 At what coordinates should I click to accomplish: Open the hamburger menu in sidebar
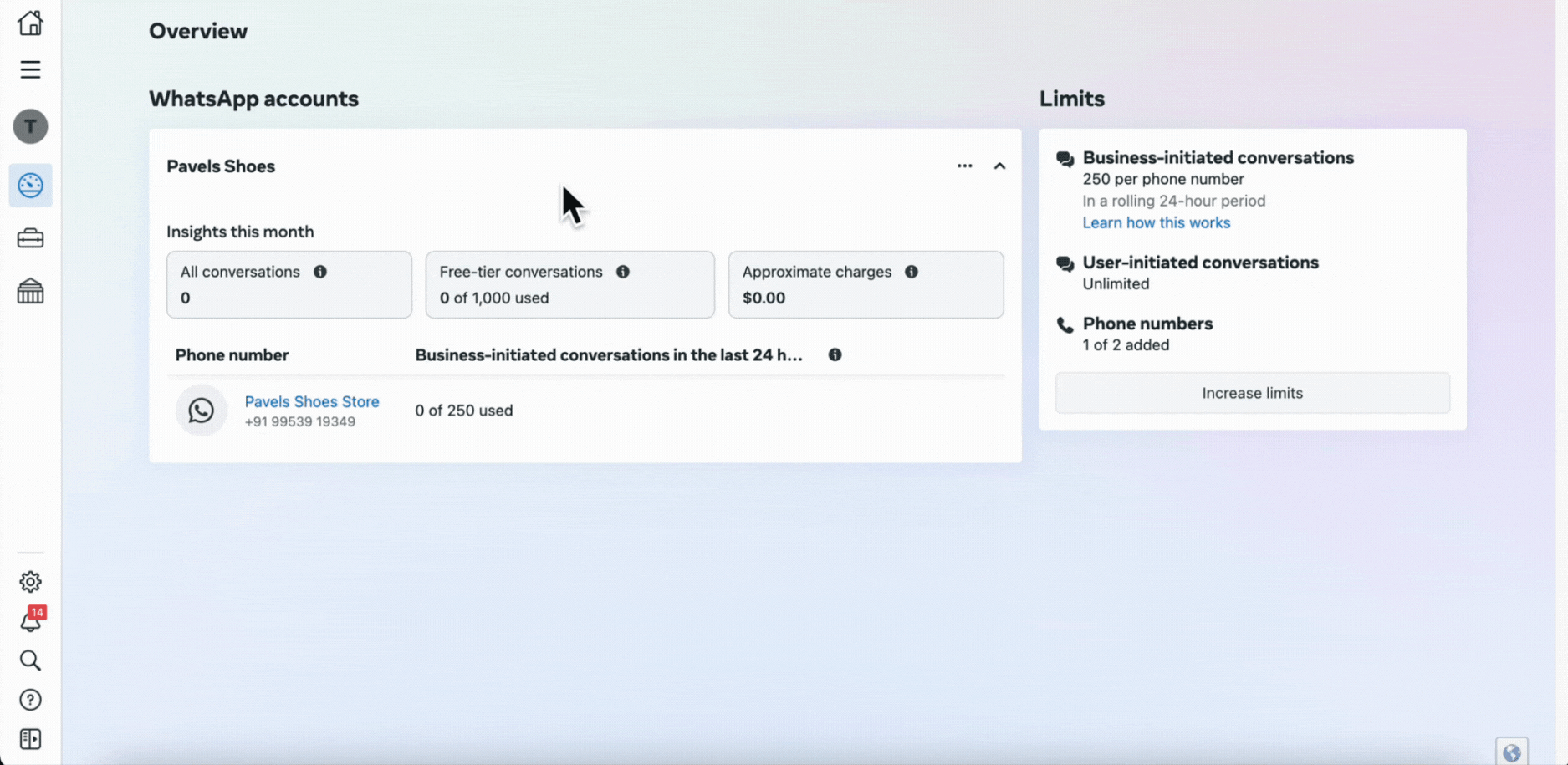(30, 69)
